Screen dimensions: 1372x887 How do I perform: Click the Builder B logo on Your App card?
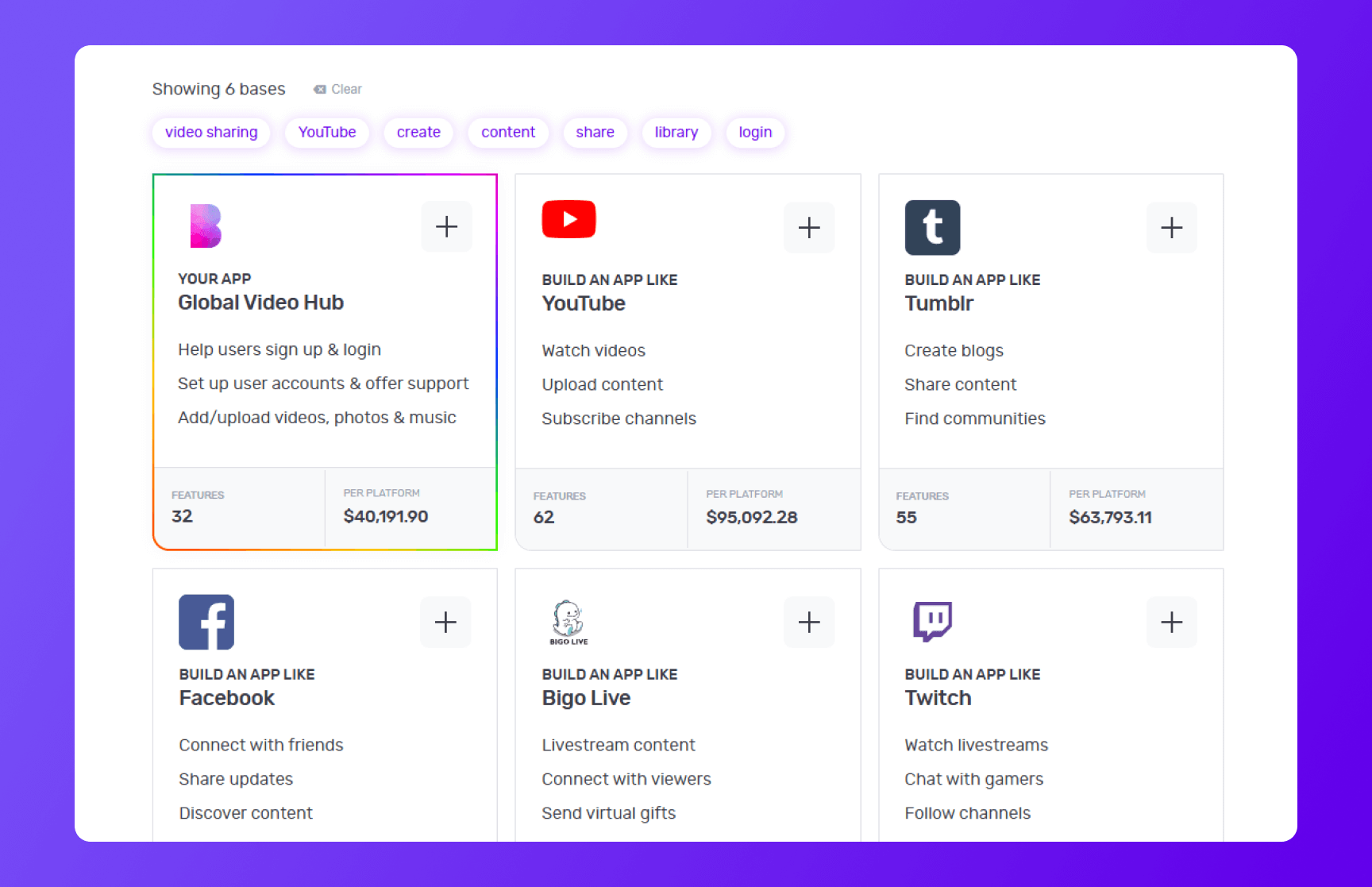point(206,226)
